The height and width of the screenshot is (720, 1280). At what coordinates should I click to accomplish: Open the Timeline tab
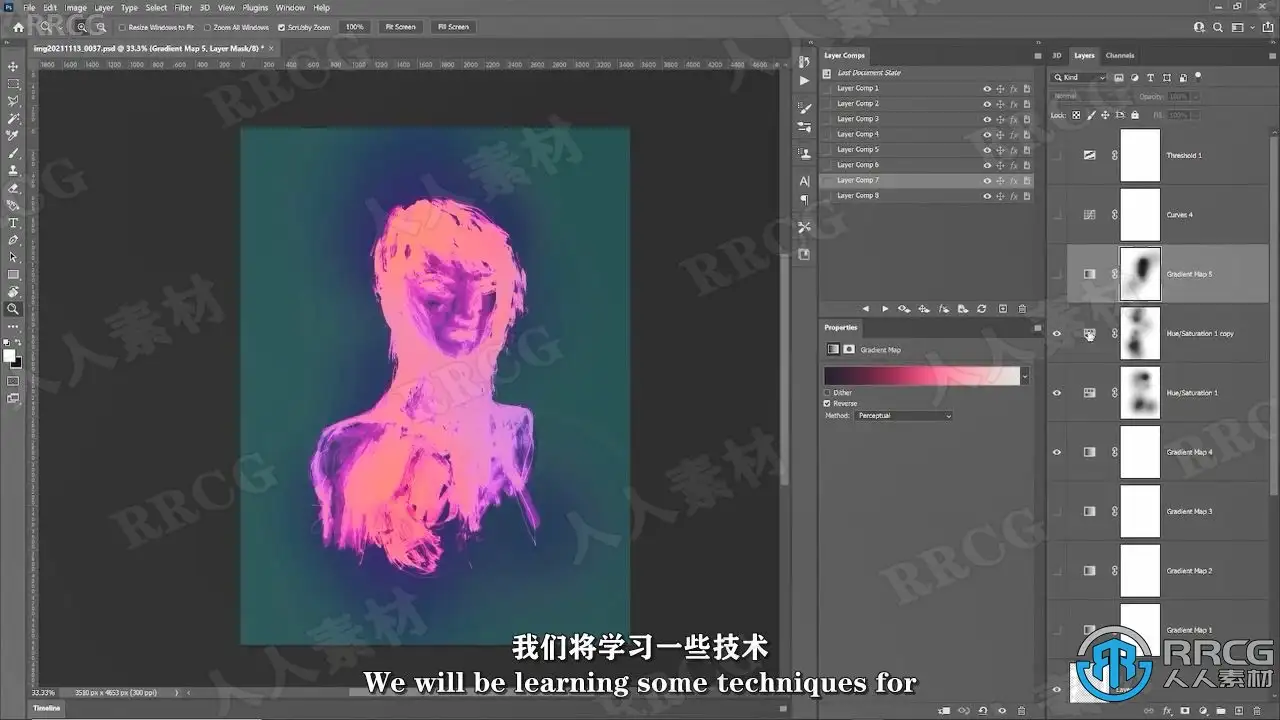tap(47, 708)
